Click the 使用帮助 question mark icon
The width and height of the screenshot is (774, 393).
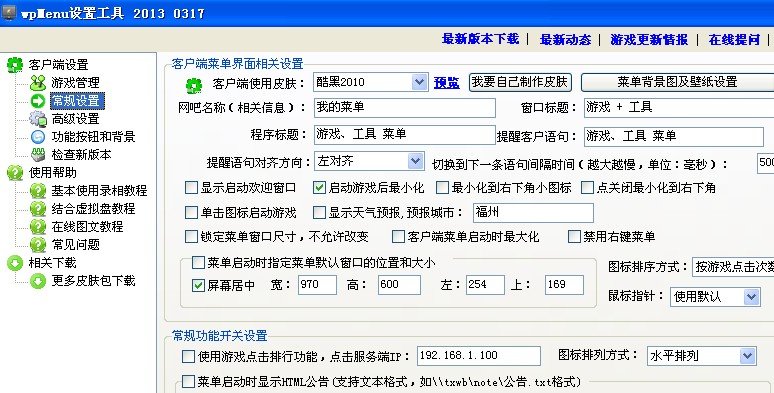click(15, 172)
